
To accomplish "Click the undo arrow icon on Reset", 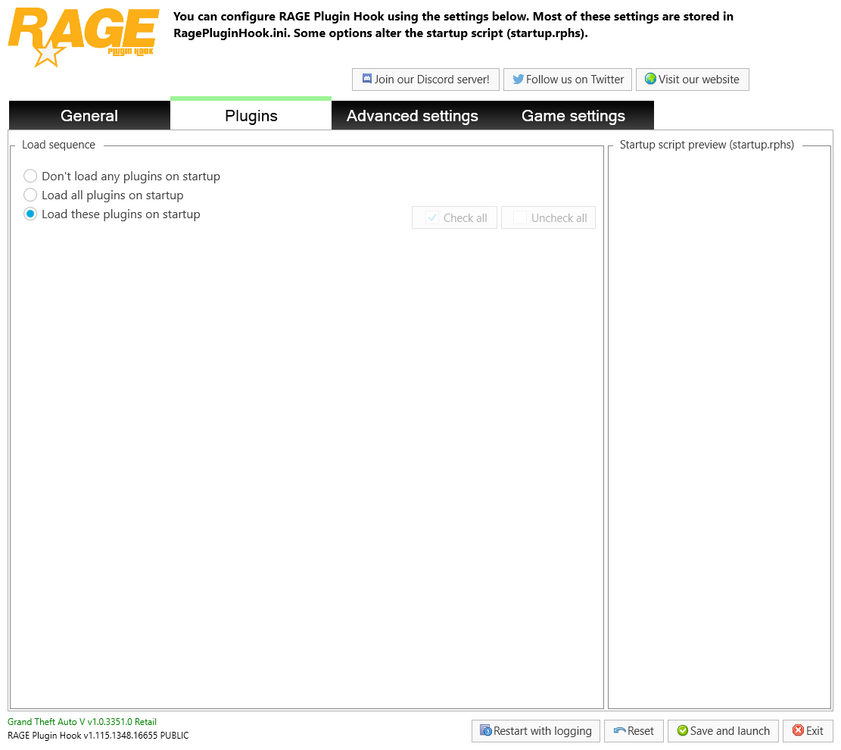I will point(618,731).
